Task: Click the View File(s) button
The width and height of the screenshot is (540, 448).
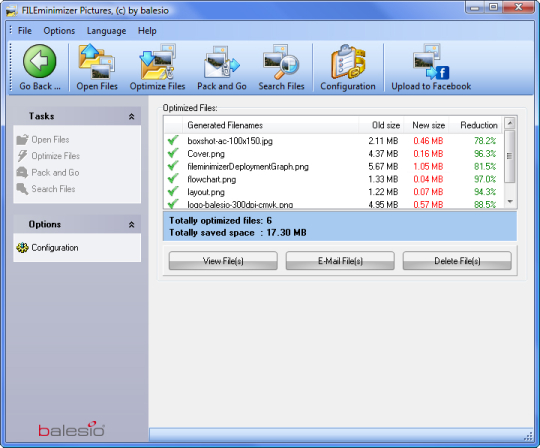Action: point(223,261)
